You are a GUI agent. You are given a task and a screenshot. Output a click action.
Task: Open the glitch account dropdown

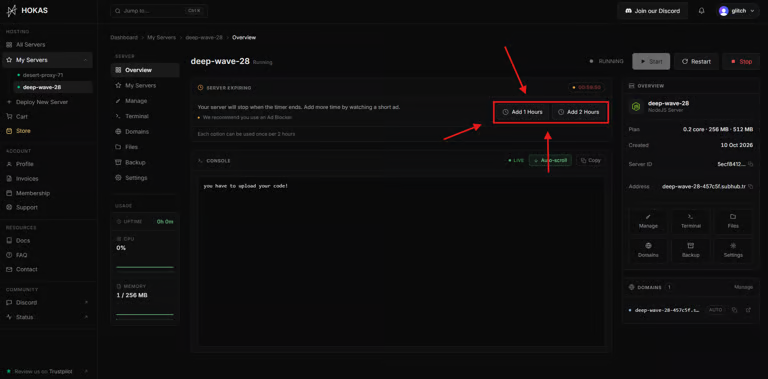(738, 11)
